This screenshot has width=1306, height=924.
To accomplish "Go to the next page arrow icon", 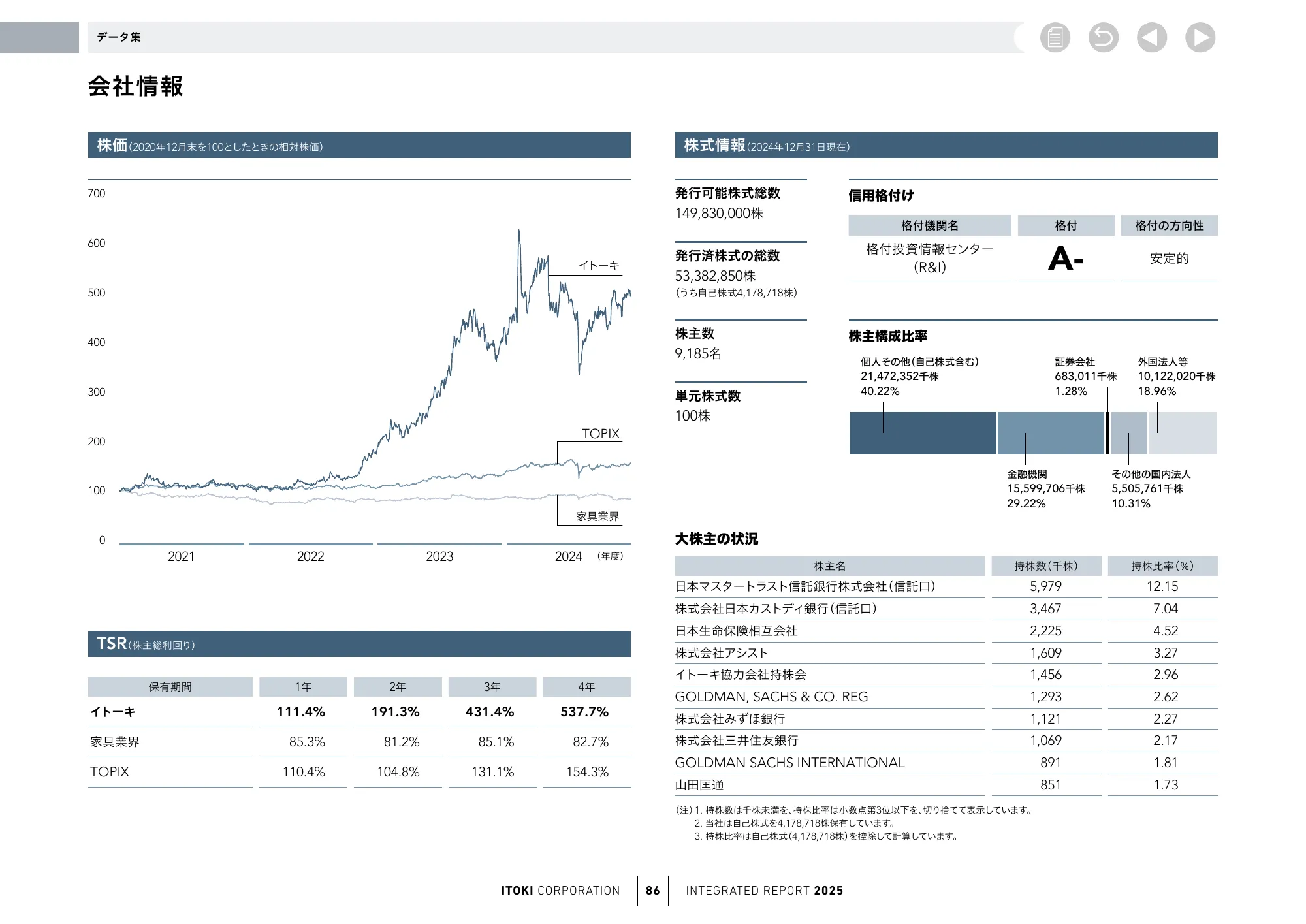I will point(1200,38).
